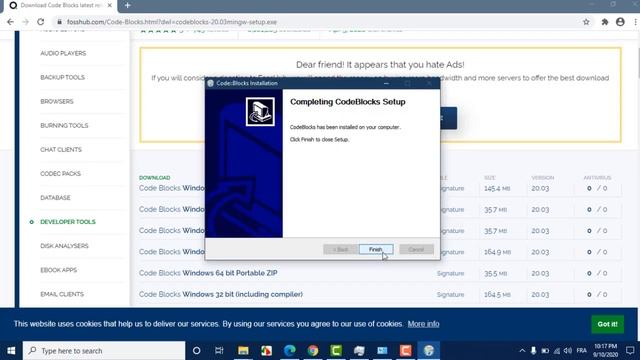
Task: Open BURNING TOOLS category in sidebar
Action: (64, 126)
